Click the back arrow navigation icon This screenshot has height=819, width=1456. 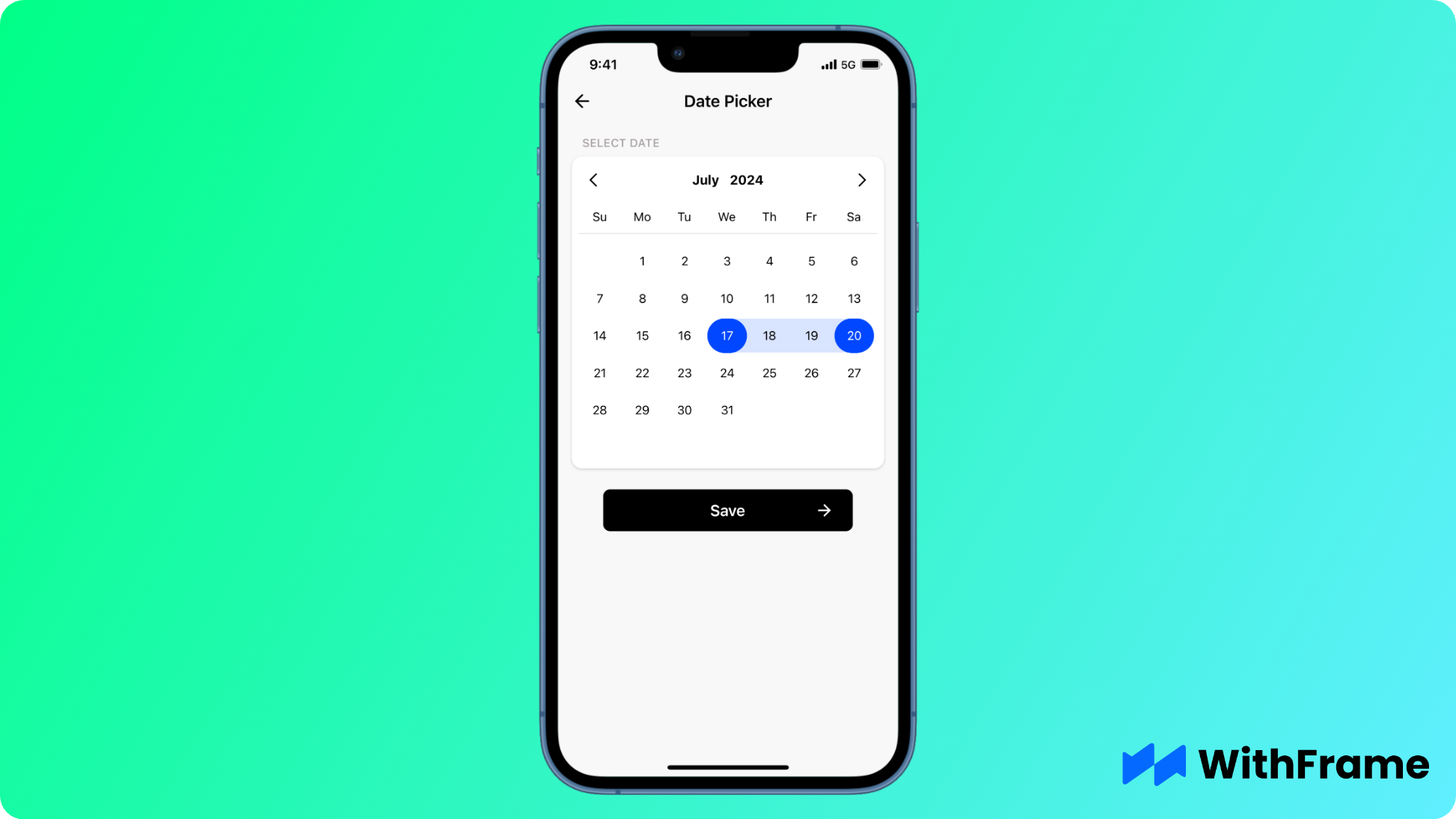point(582,100)
